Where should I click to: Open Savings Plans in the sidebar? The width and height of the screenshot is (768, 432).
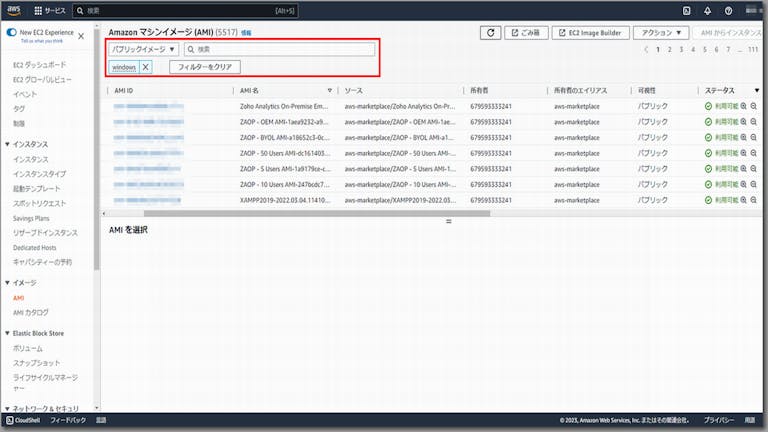click(x=31, y=218)
